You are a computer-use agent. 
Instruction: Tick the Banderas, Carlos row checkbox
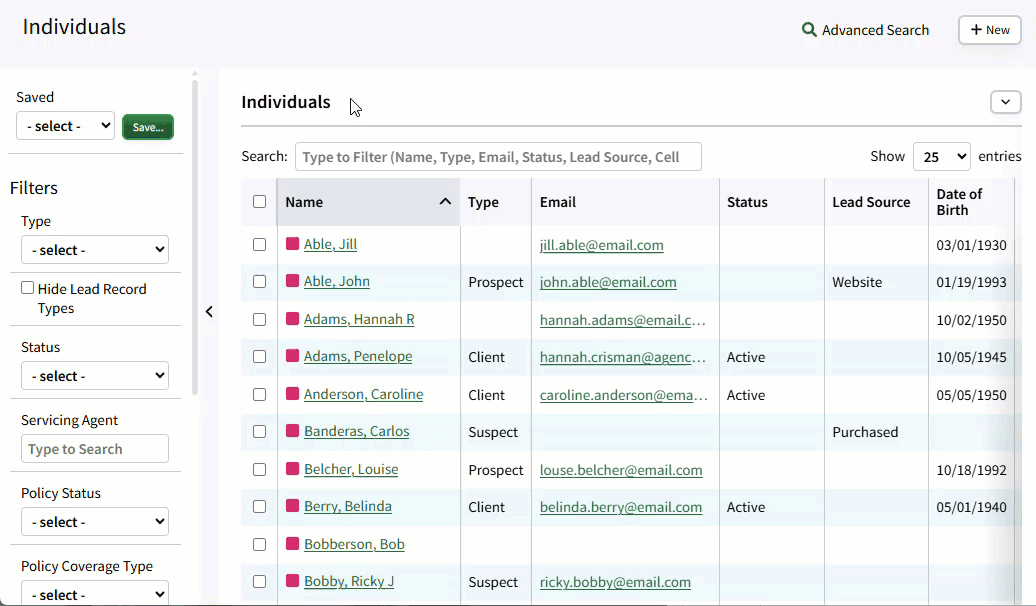coord(260,432)
